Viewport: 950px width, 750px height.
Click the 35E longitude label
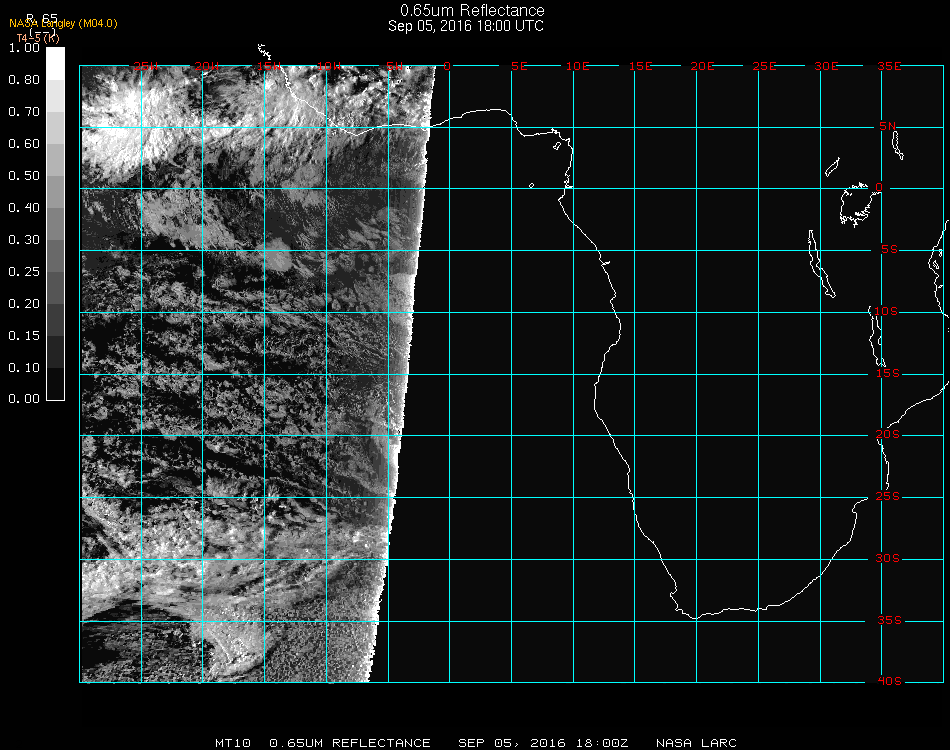[889, 66]
